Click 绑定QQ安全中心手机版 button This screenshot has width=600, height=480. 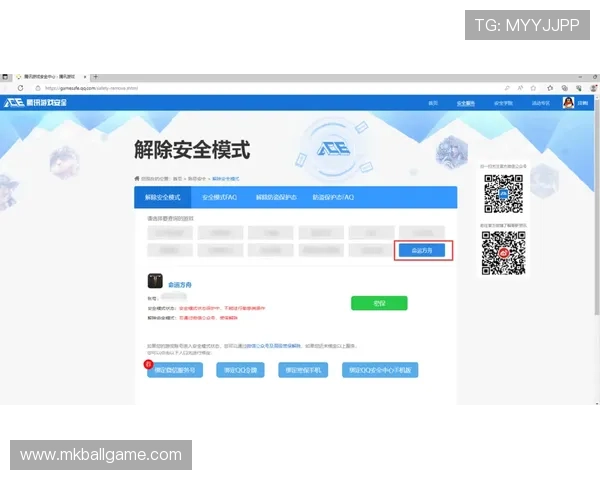click(380, 370)
